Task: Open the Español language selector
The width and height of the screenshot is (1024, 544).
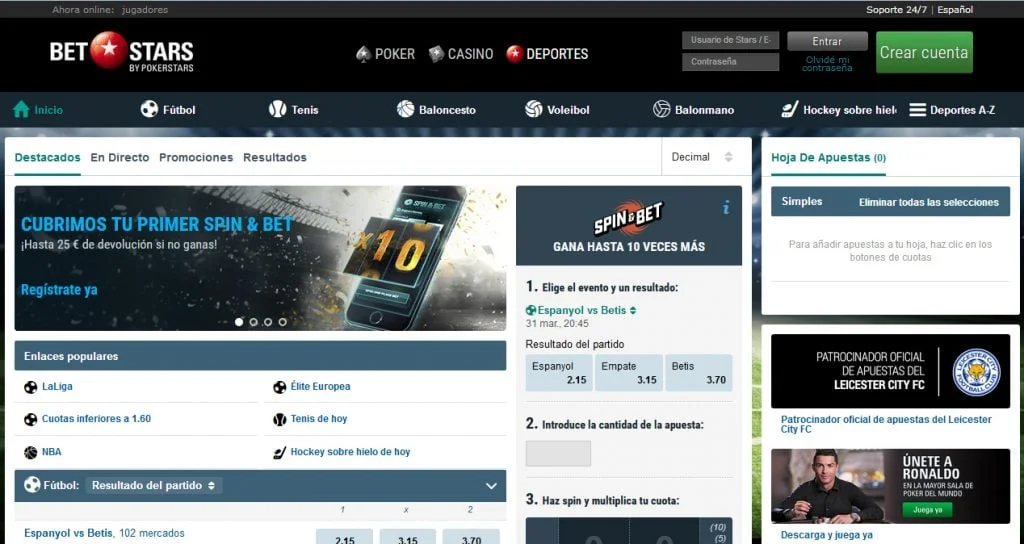Action: (x=955, y=10)
